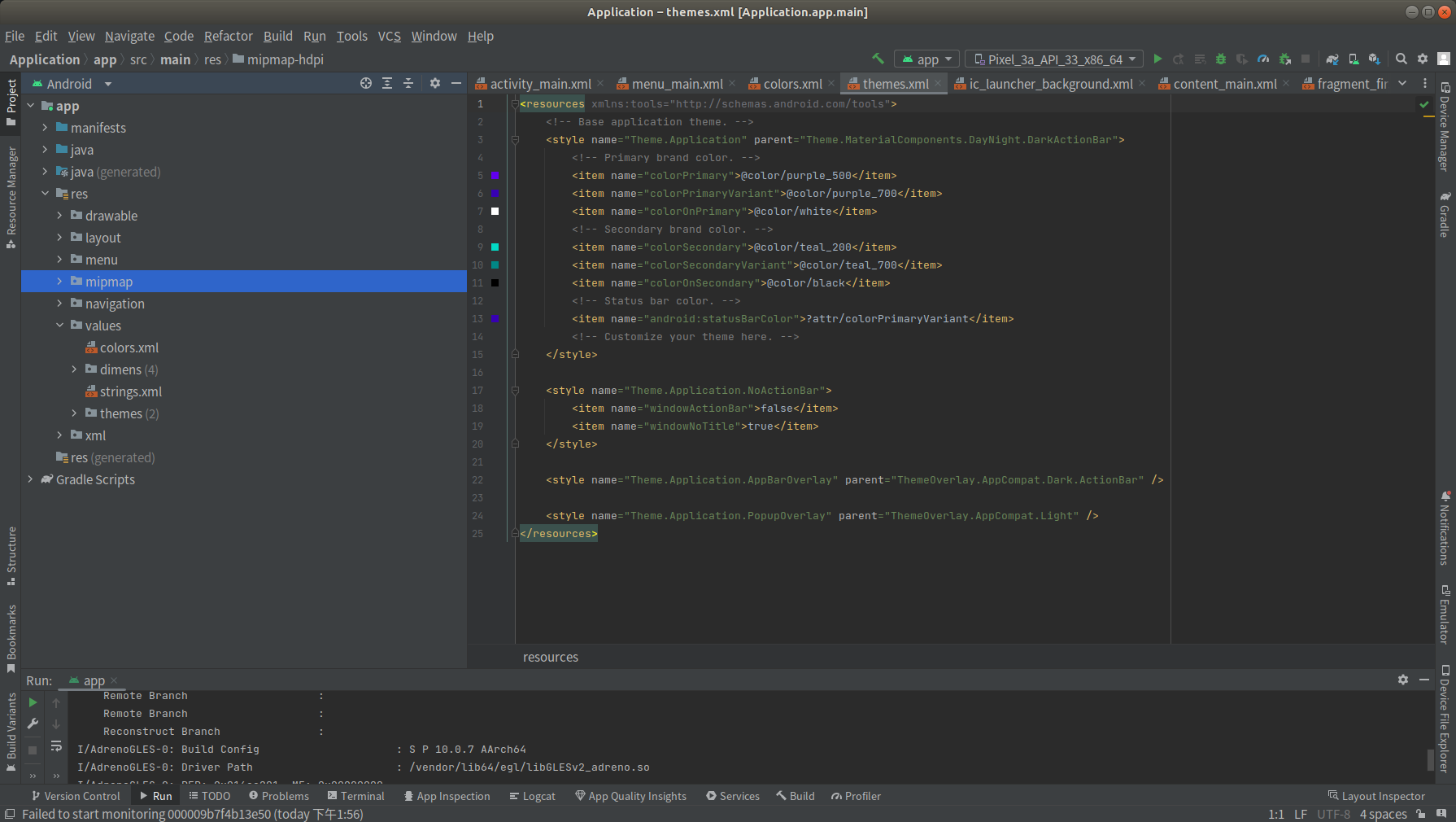
Task: Open the Logcat tool window
Action: tap(532, 796)
